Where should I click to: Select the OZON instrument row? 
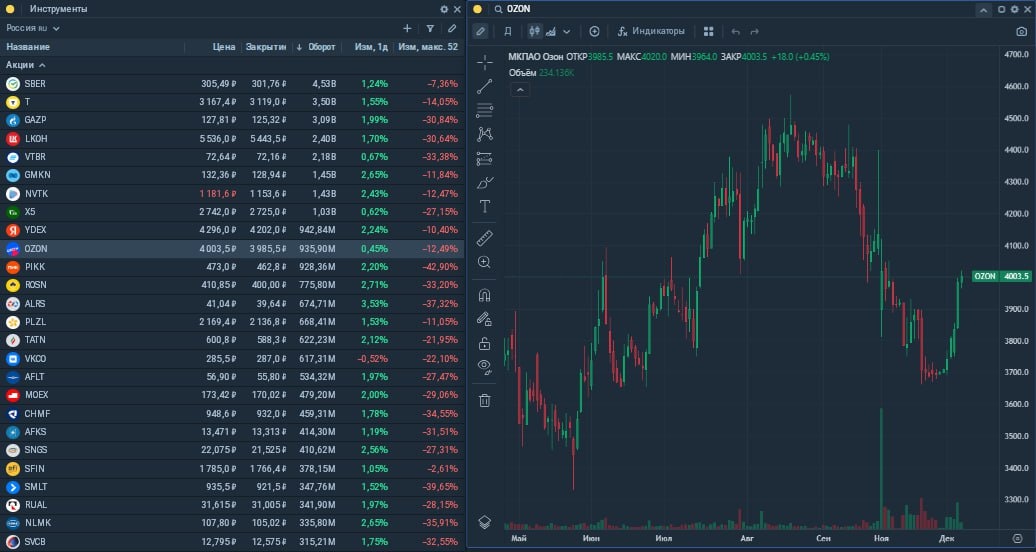[x=232, y=249]
